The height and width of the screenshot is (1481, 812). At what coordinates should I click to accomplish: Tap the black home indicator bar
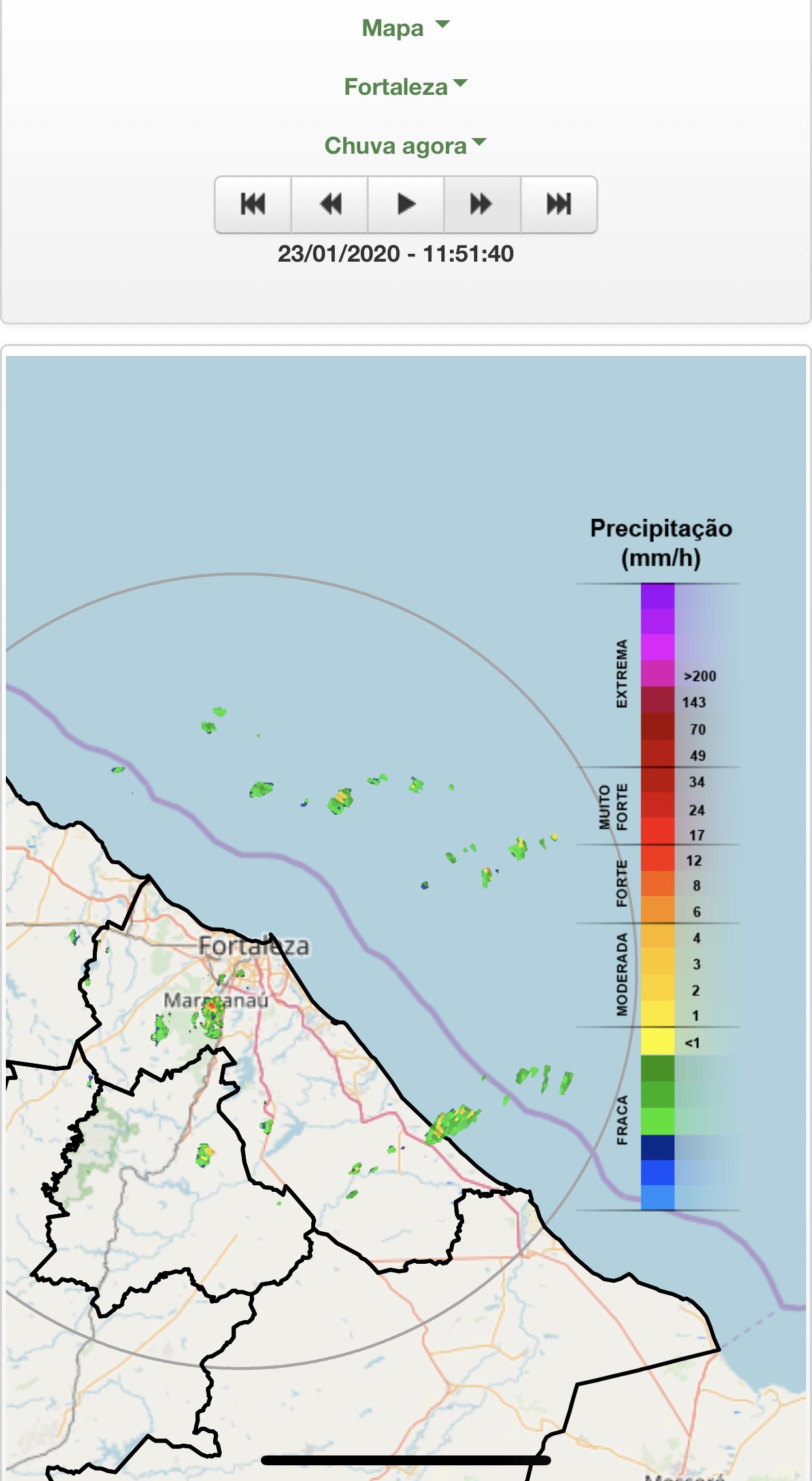coord(405,1460)
